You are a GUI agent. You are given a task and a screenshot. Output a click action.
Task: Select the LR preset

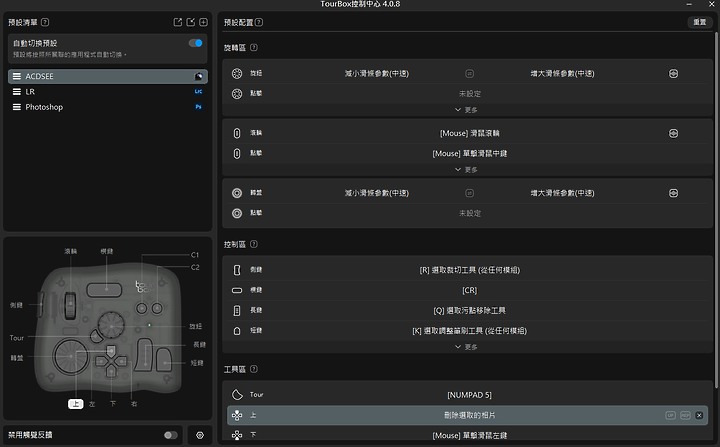(108, 91)
